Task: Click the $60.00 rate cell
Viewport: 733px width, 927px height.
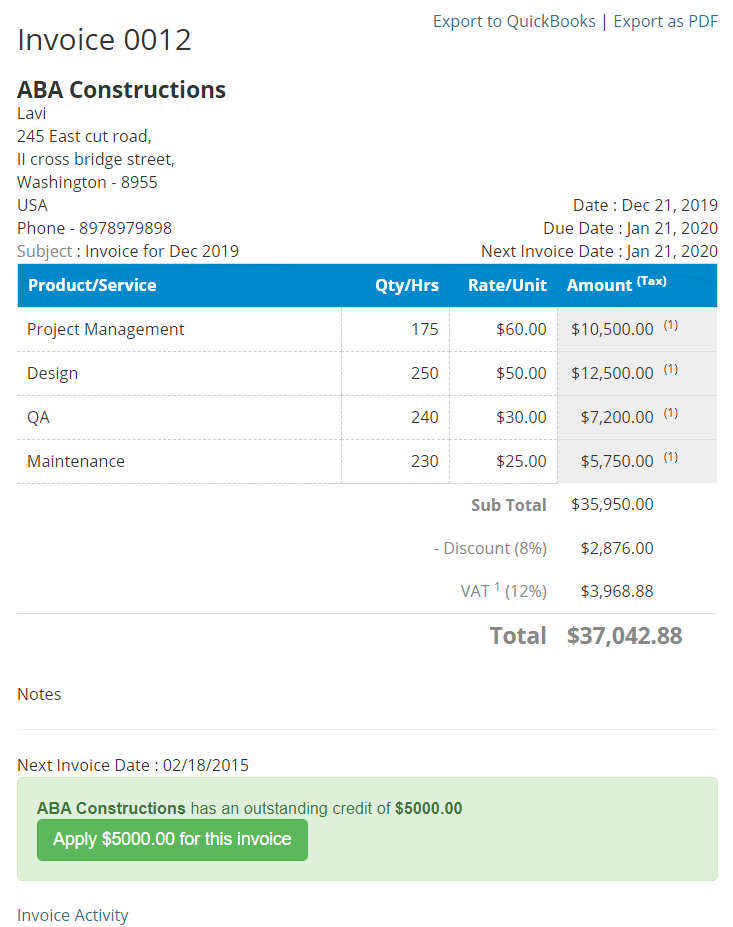Action: point(521,329)
